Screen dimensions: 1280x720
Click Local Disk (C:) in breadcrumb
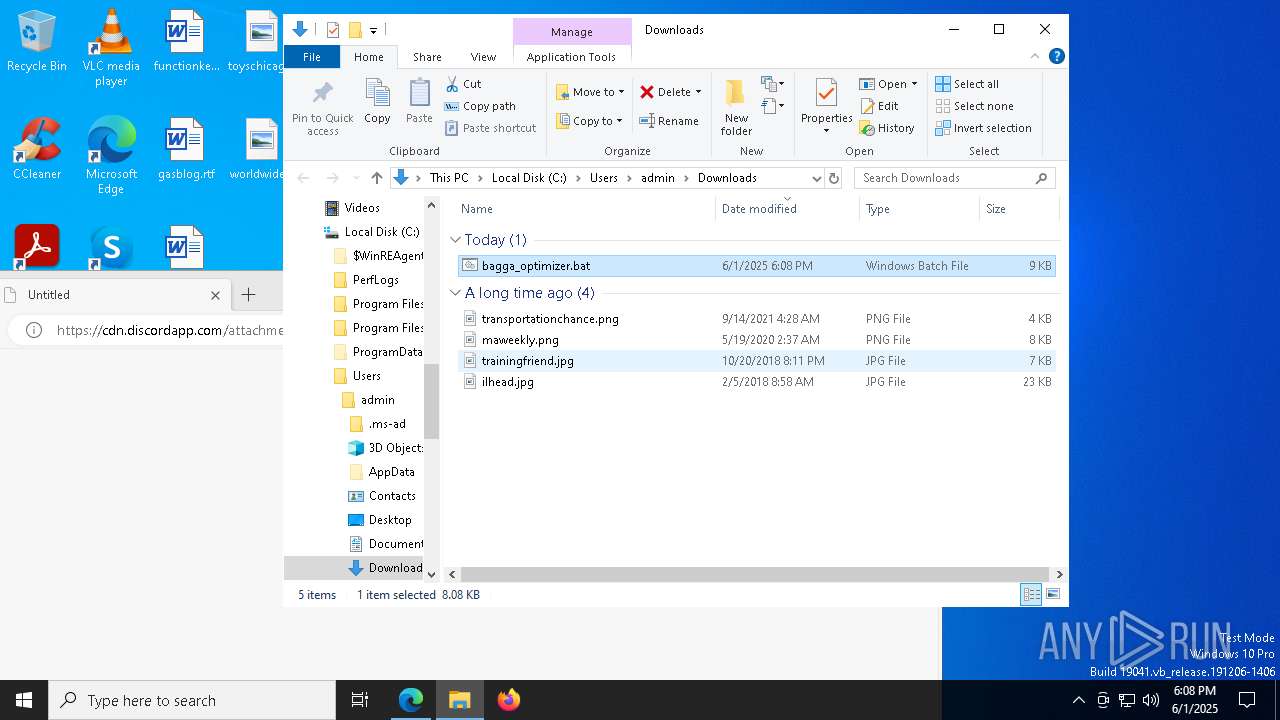pyautogui.click(x=529, y=178)
